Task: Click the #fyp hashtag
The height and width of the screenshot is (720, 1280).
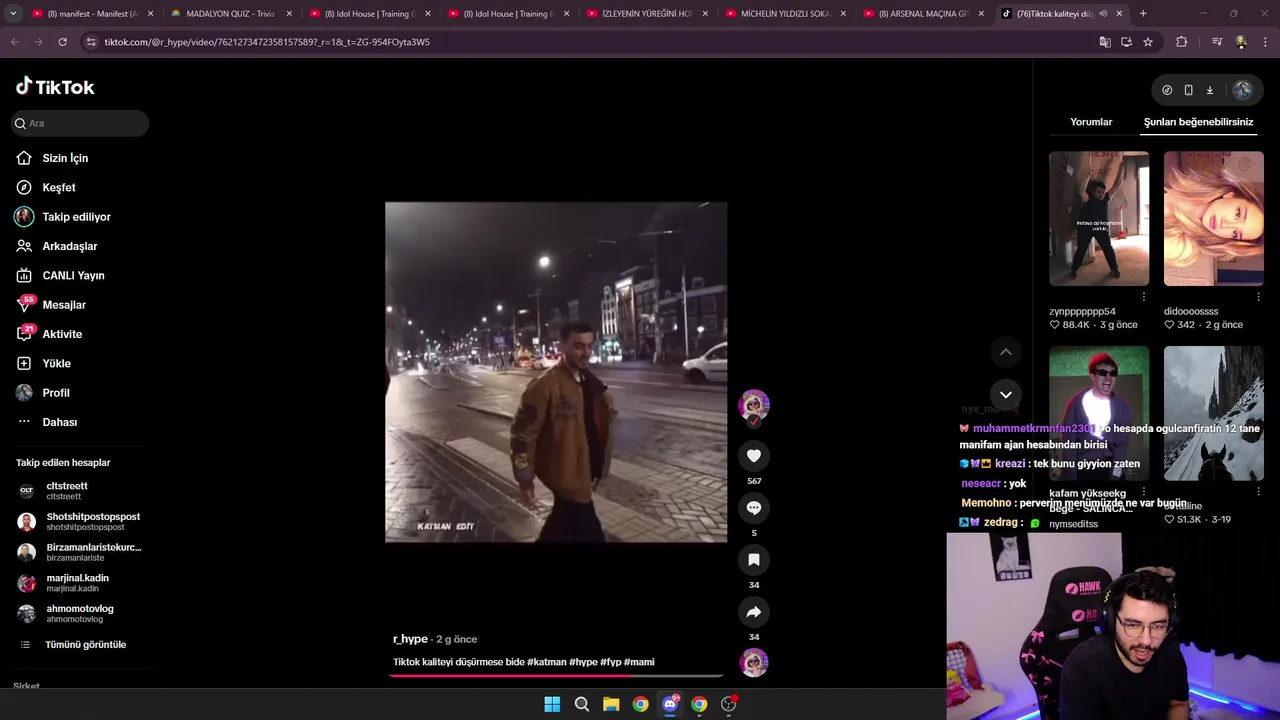Action: pyautogui.click(x=610, y=662)
